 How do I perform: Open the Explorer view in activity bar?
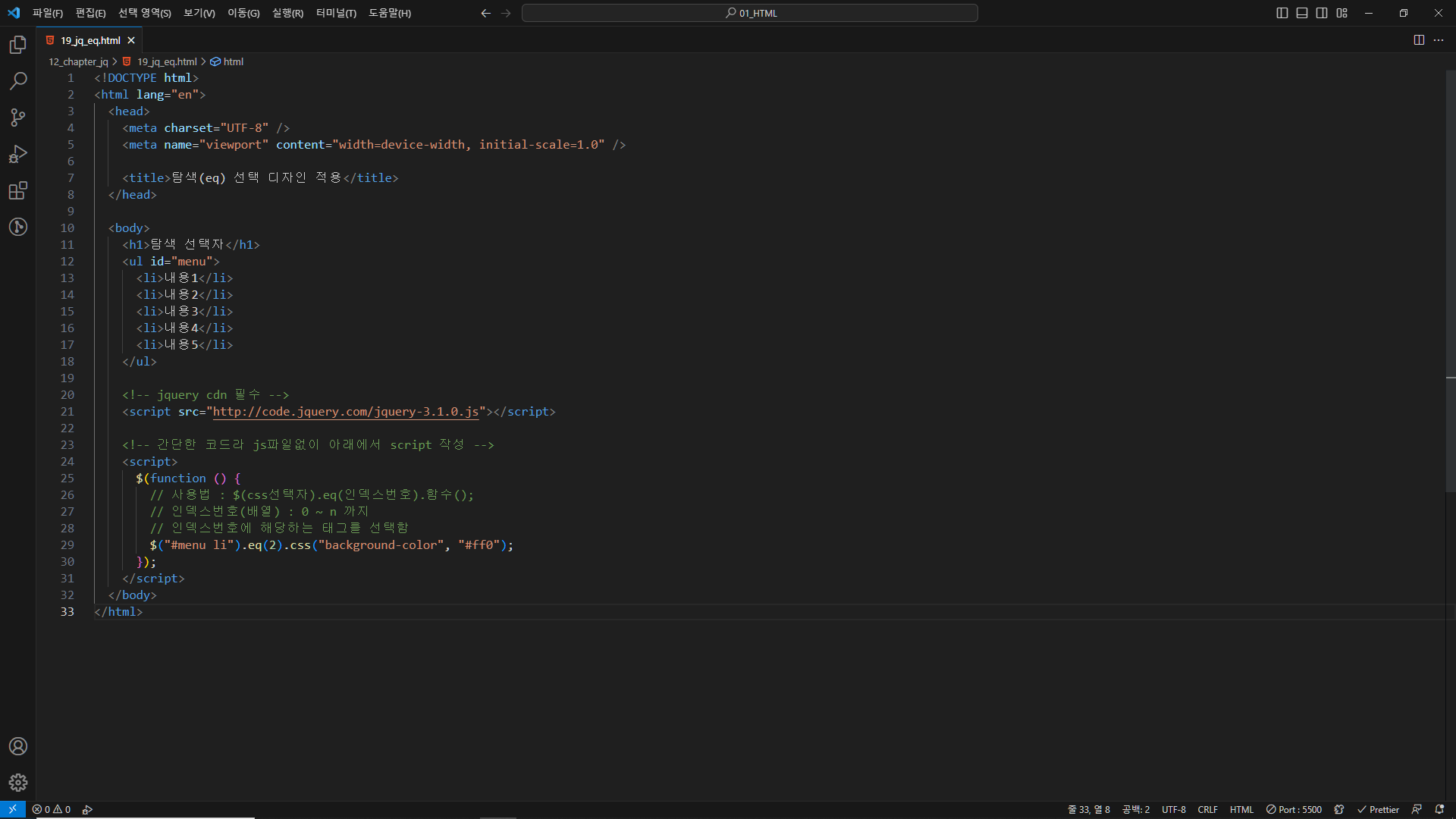(x=18, y=45)
